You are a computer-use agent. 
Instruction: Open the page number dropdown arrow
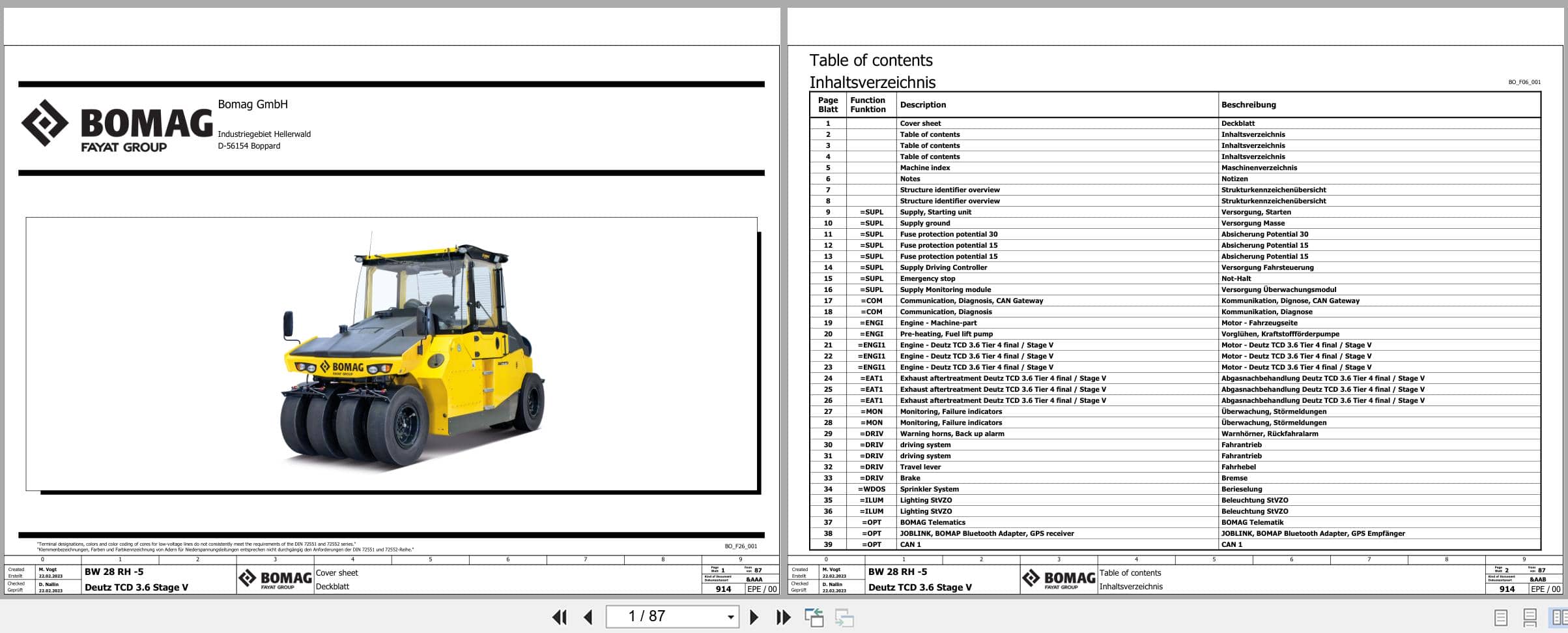[731, 617]
